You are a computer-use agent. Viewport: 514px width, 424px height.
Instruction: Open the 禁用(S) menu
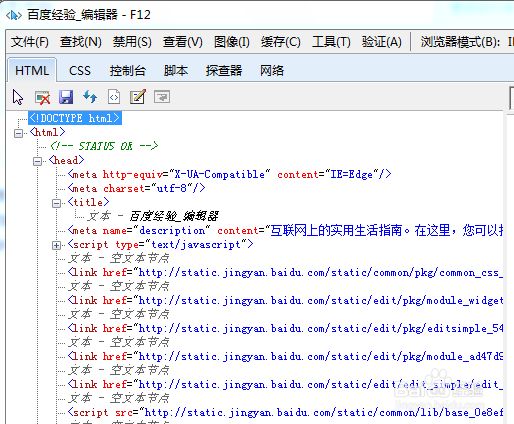point(132,42)
